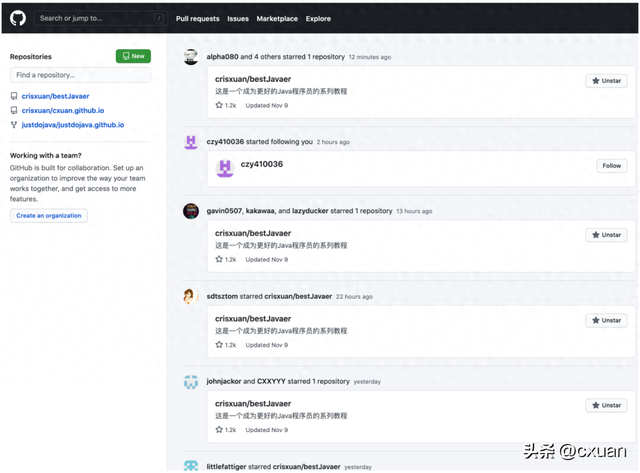Open czy410036 username inside follow card
This screenshot has height=473, width=640.
[x=262, y=164]
